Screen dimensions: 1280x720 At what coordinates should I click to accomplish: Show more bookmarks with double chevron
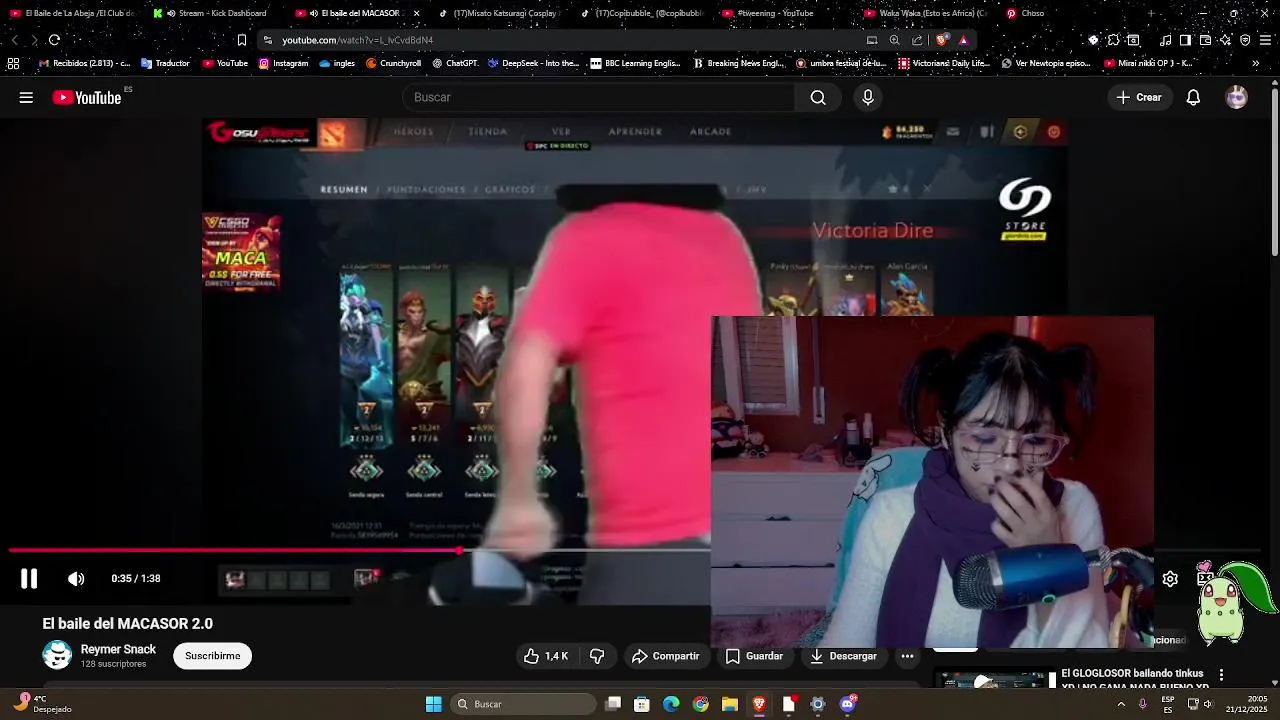tap(1256, 63)
